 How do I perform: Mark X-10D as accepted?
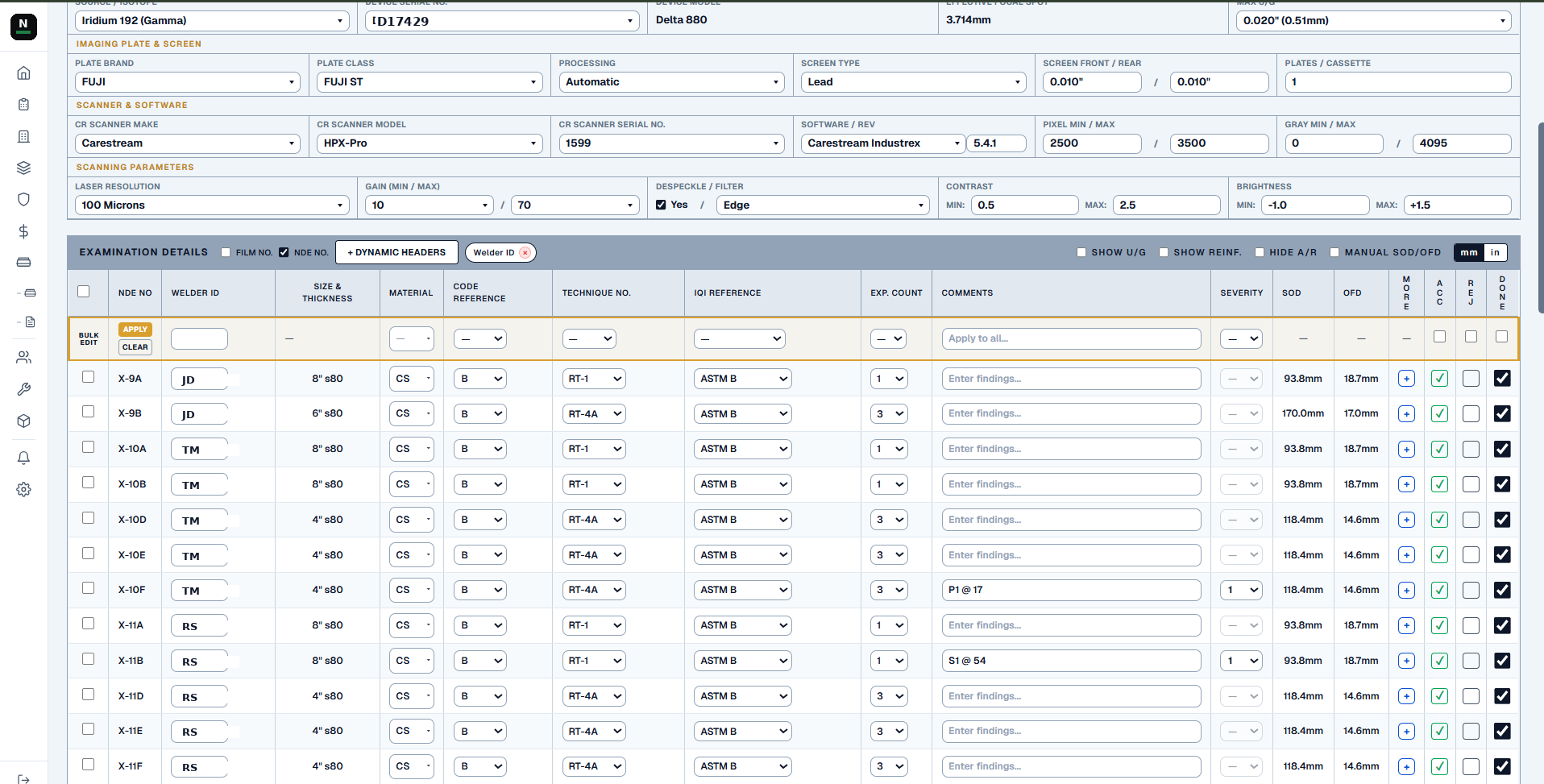1439,520
